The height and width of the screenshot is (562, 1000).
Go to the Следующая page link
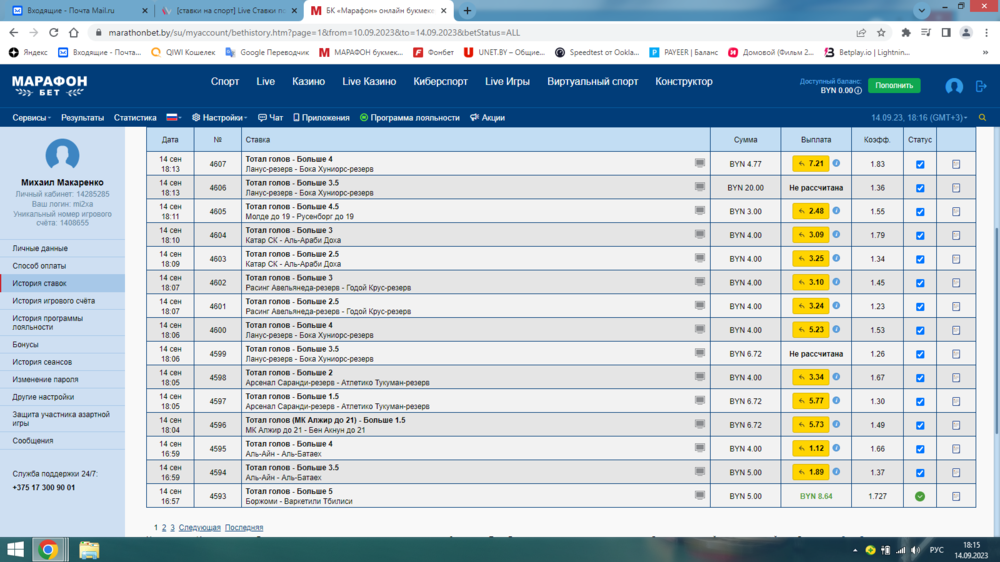point(199,527)
